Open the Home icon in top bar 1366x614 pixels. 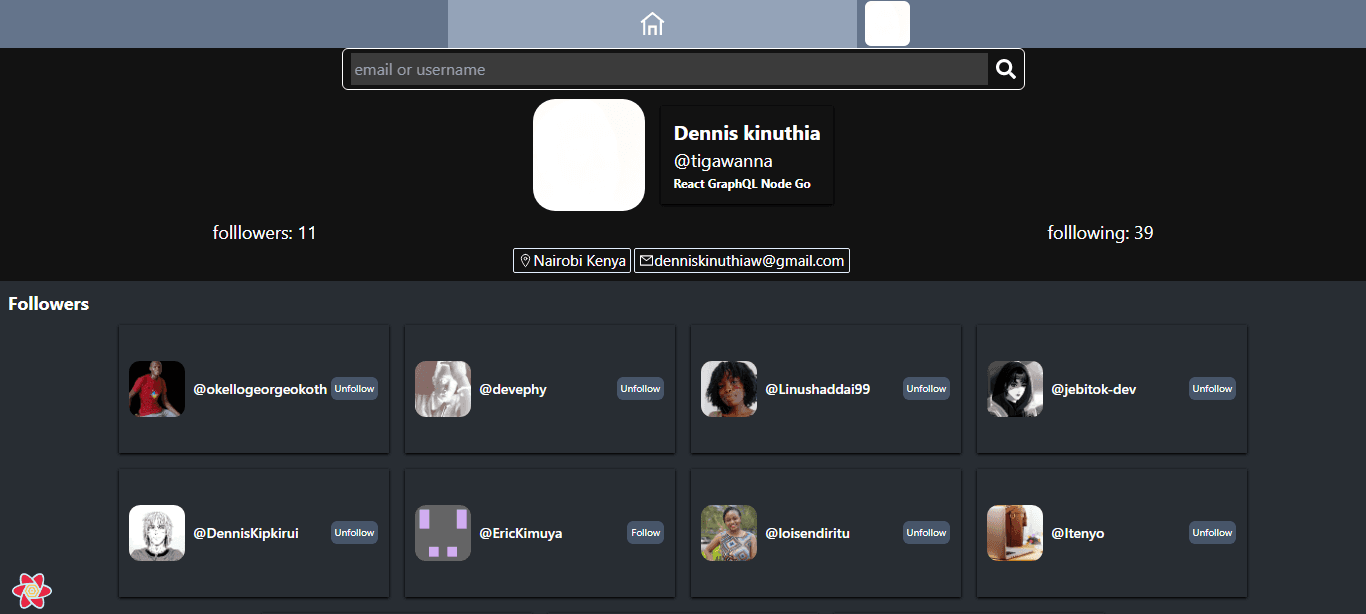(x=652, y=24)
